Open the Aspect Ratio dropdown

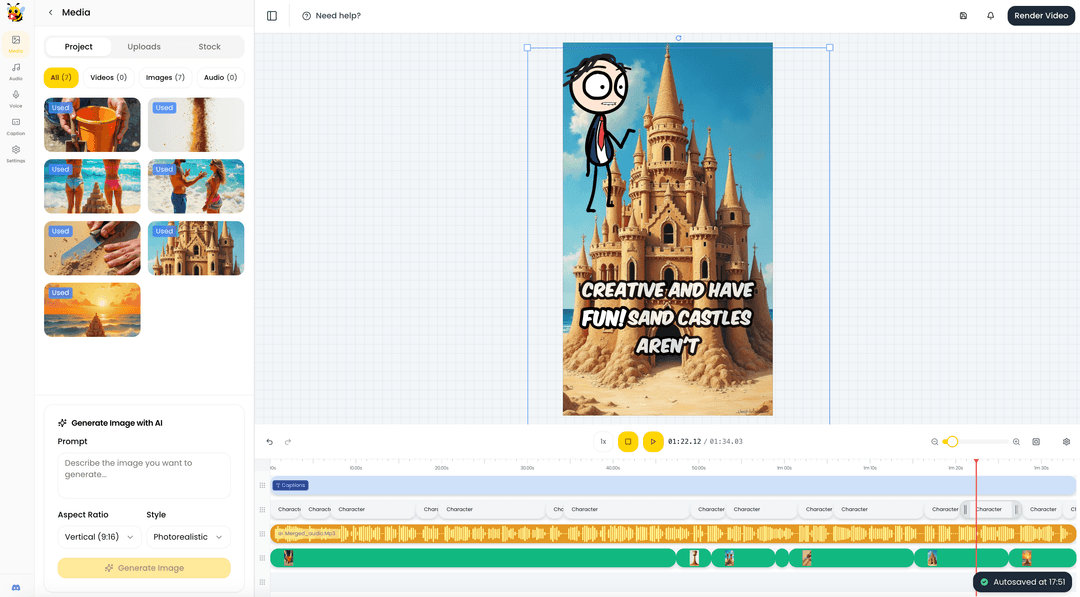(99, 537)
